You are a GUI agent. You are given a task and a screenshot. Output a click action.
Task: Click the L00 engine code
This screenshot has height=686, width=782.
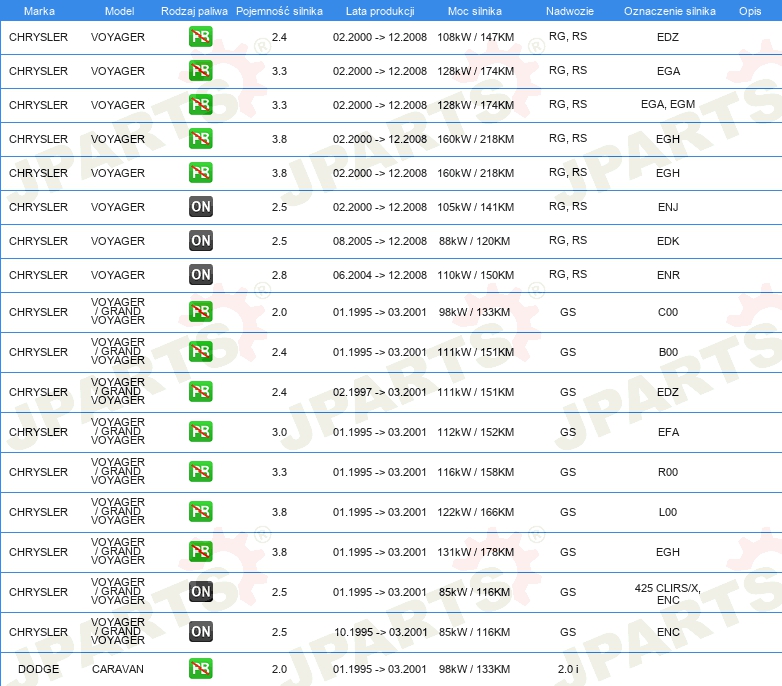[668, 512]
